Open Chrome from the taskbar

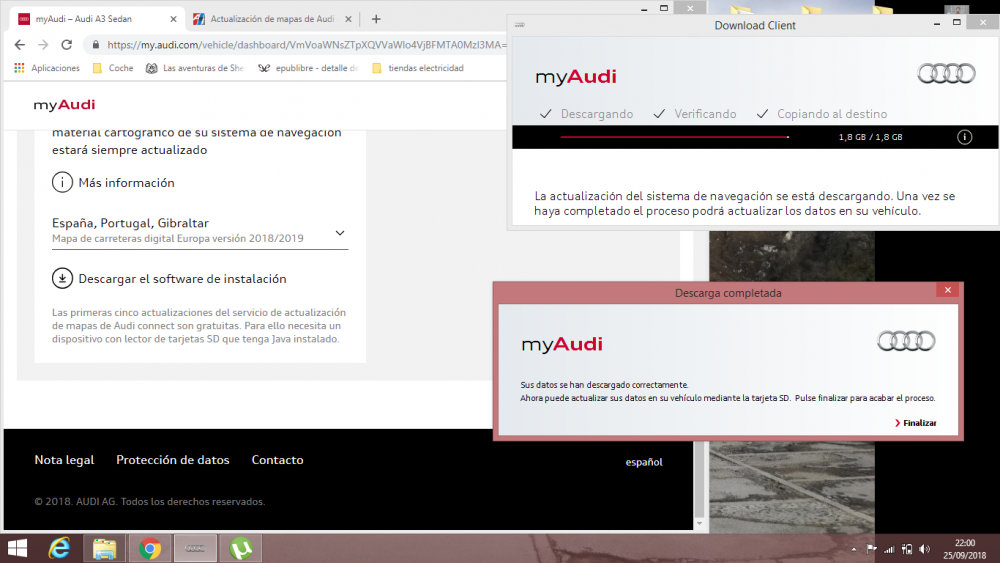150,548
